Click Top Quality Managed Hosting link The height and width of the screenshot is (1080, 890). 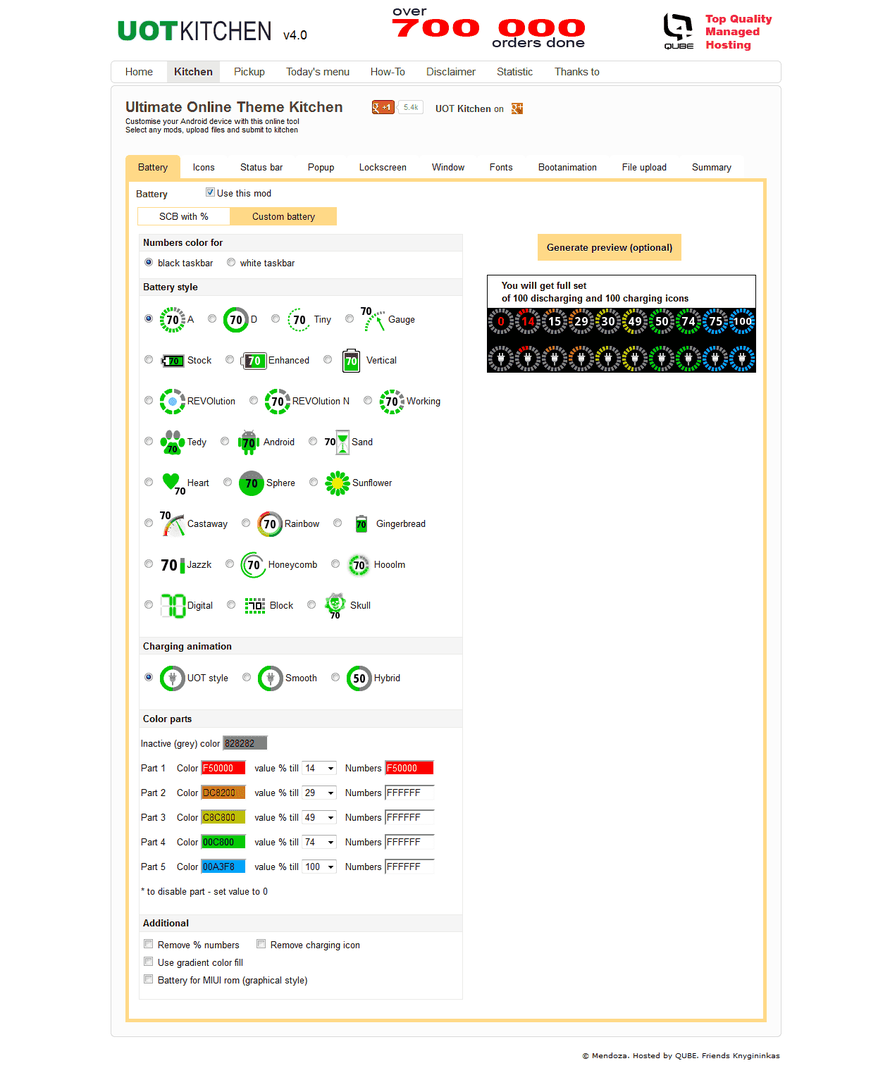738,32
